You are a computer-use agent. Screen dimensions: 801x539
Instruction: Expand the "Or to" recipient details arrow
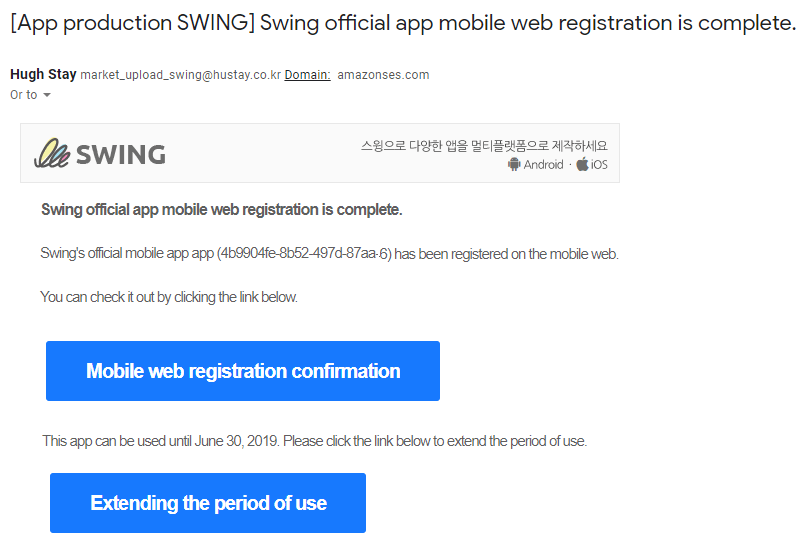pos(47,95)
